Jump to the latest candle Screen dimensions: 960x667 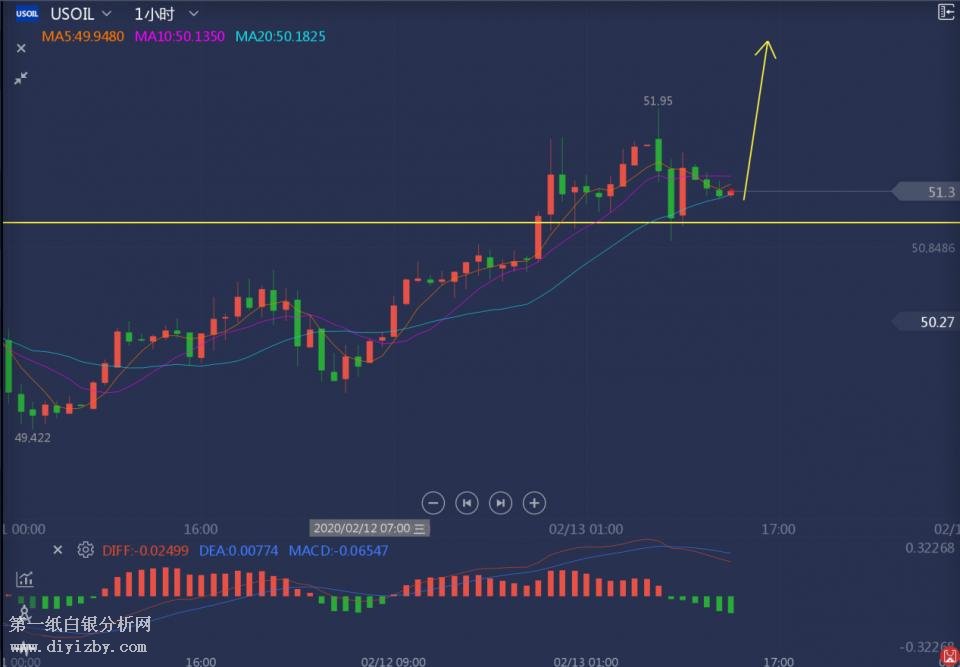point(501,503)
